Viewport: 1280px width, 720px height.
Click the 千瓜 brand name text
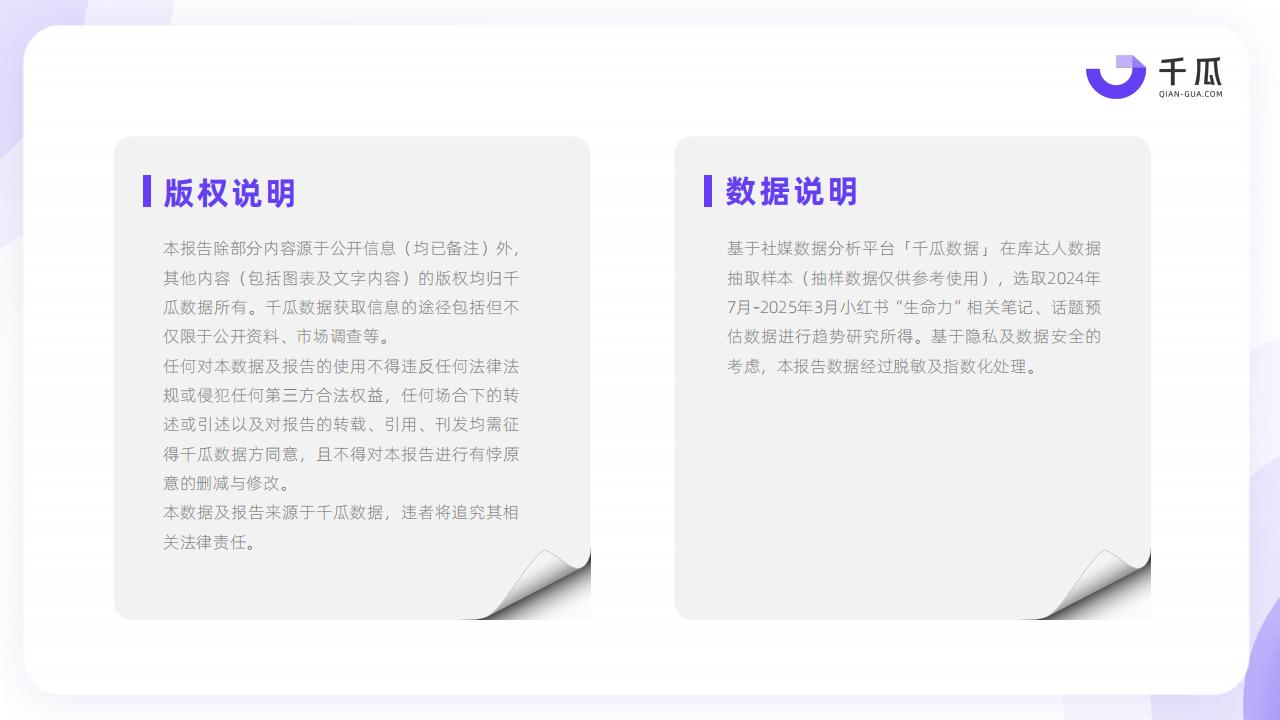pos(1190,71)
